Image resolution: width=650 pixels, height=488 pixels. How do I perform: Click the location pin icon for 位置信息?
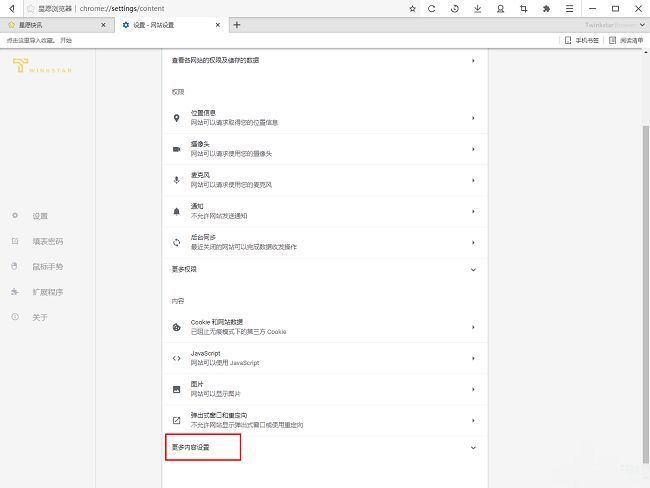pyautogui.click(x=177, y=118)
